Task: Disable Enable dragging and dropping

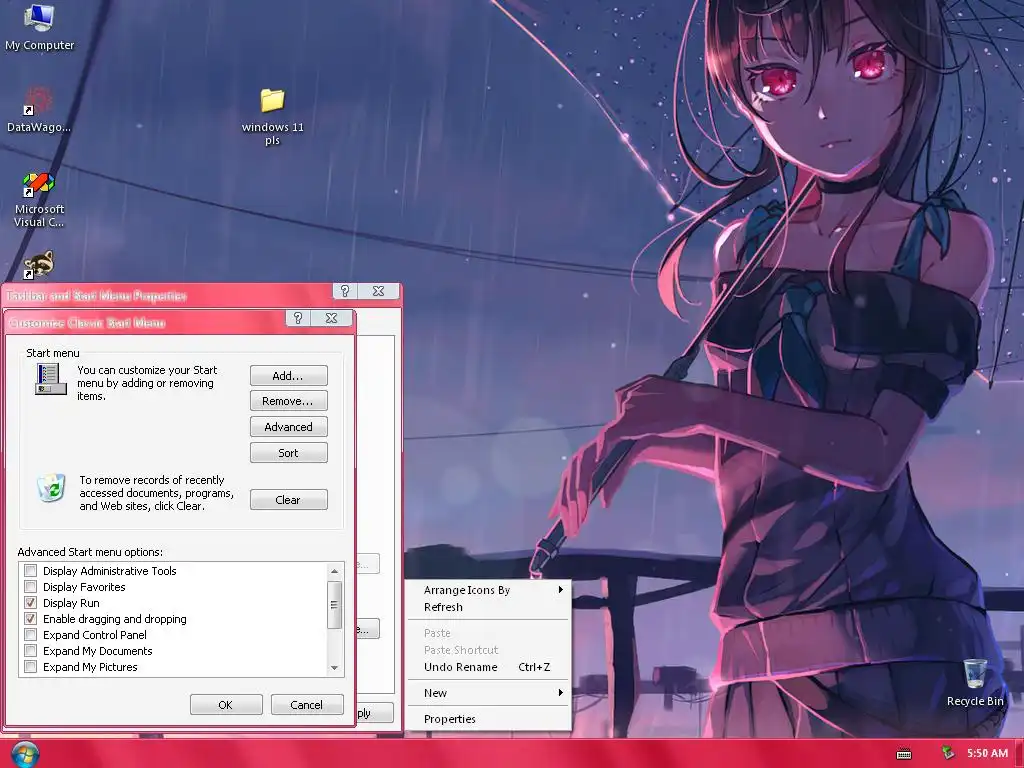Action: [30, 618]
